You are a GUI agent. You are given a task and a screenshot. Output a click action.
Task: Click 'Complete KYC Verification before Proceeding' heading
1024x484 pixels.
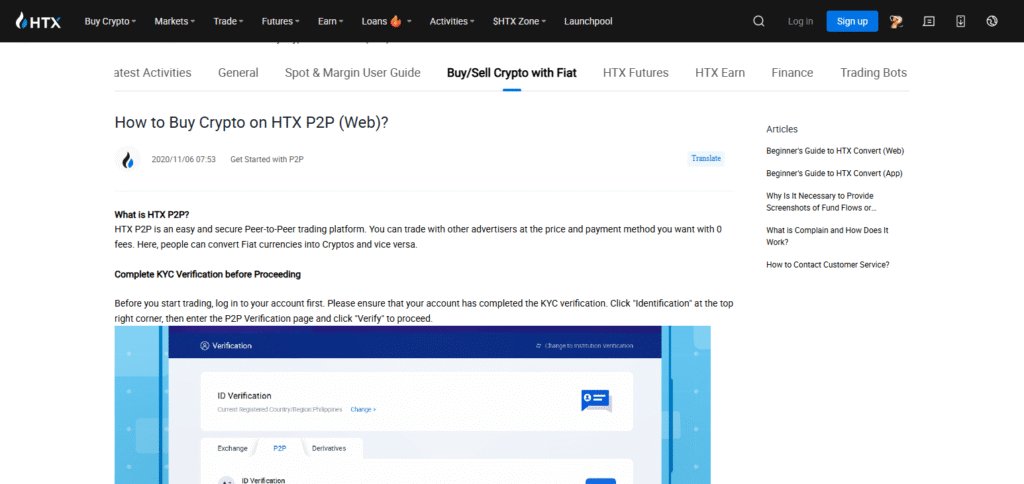(208, 274)
